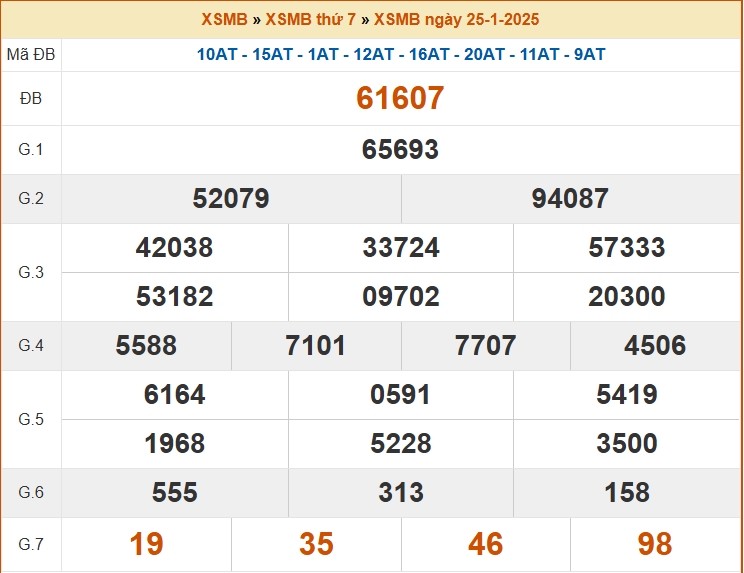Select fourth prize number 7101

pyautogui.click(x=316, y=345)
